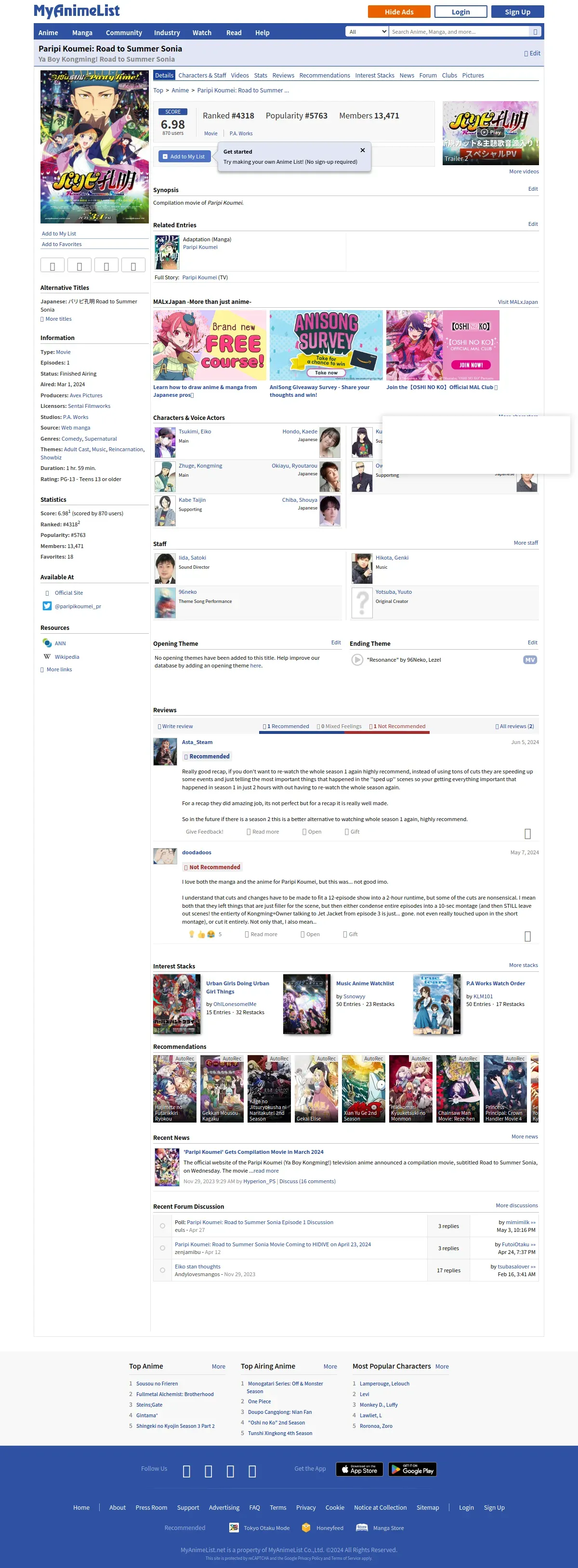Filter reviews by 1 Not Recommended
This screenshot has width=578, height=1568.
pyautogui.click(x=397, y=726)
